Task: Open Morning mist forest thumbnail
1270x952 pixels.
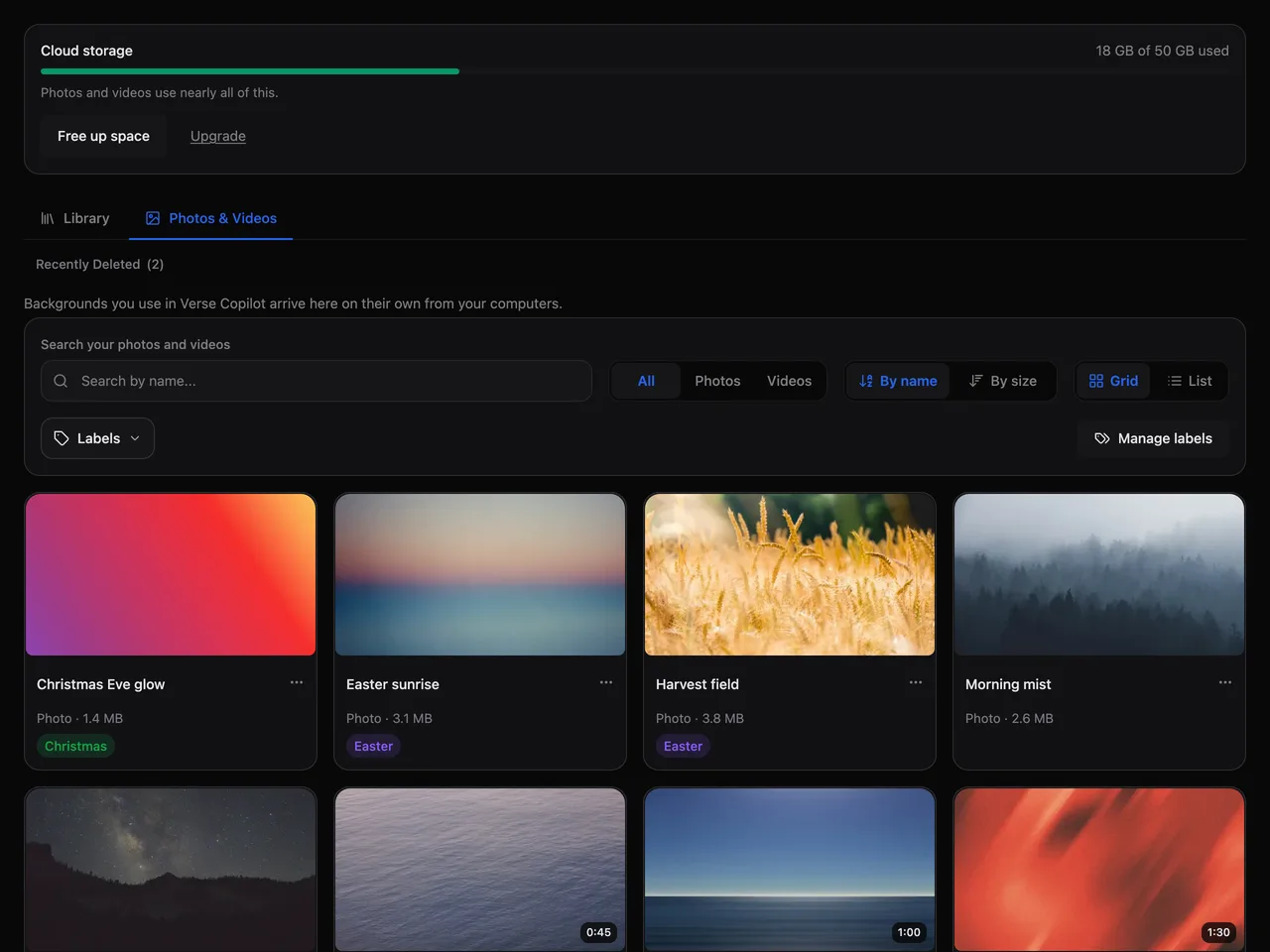Action: (x=1099, y=574)
